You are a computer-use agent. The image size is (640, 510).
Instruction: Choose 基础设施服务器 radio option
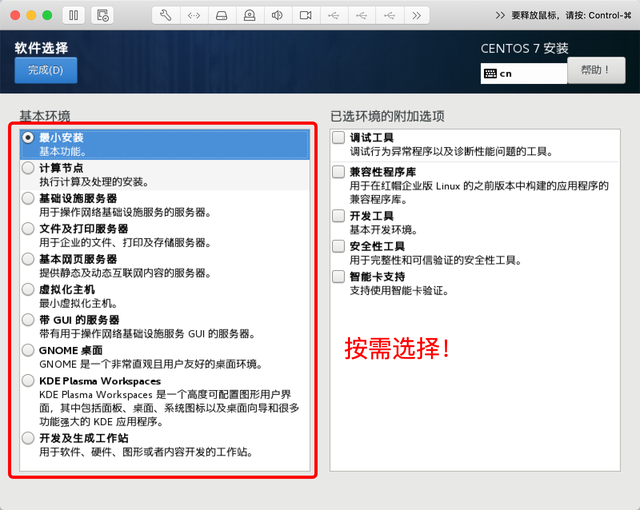pos(28,198)
